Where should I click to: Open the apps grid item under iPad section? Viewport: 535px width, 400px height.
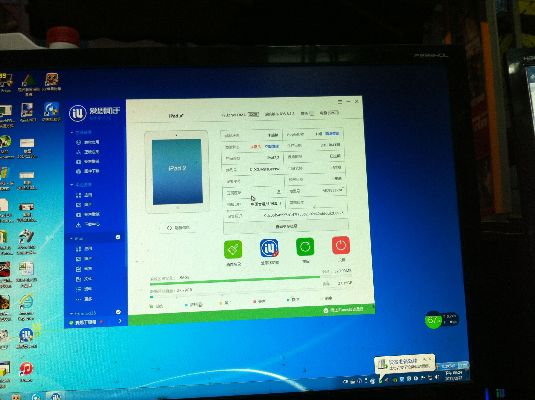click(84, 249)
